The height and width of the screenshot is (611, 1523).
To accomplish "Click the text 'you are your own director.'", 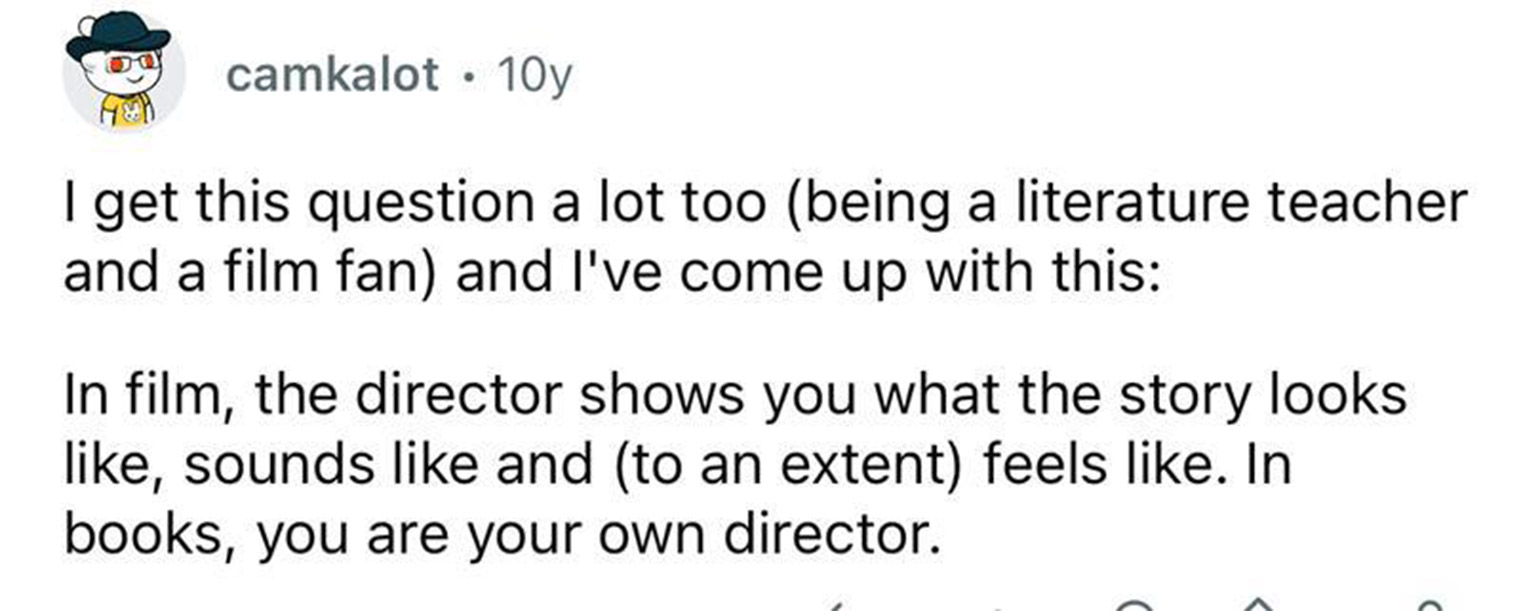I will click(x=598, y=537).
